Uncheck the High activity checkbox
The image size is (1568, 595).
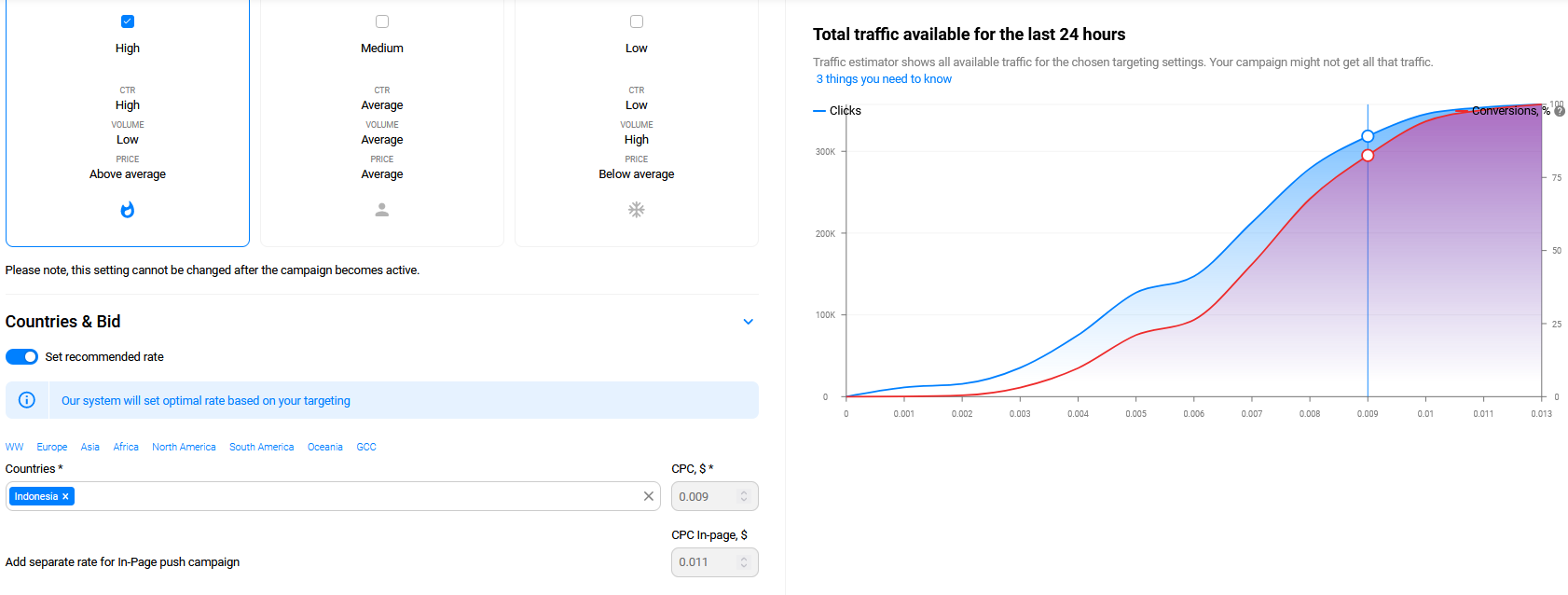pos(128,21)
